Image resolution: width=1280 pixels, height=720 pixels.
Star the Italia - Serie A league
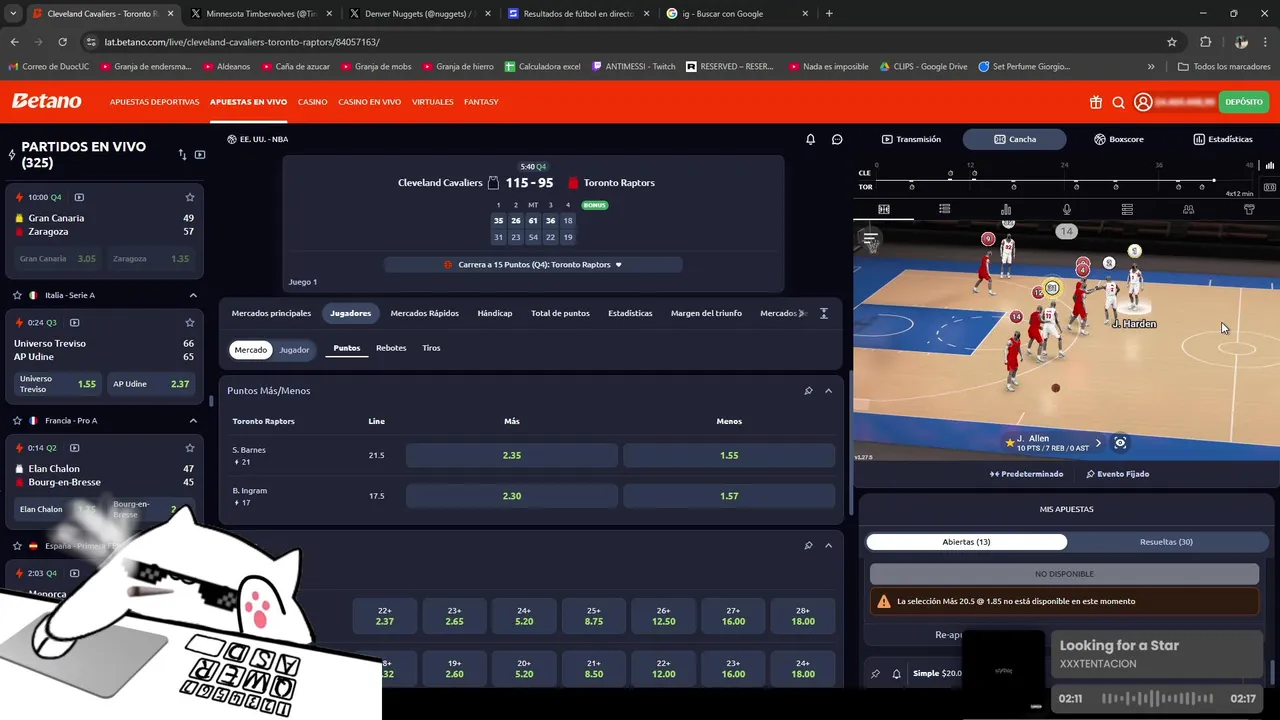pyautogui.click(x=17, y=295)
